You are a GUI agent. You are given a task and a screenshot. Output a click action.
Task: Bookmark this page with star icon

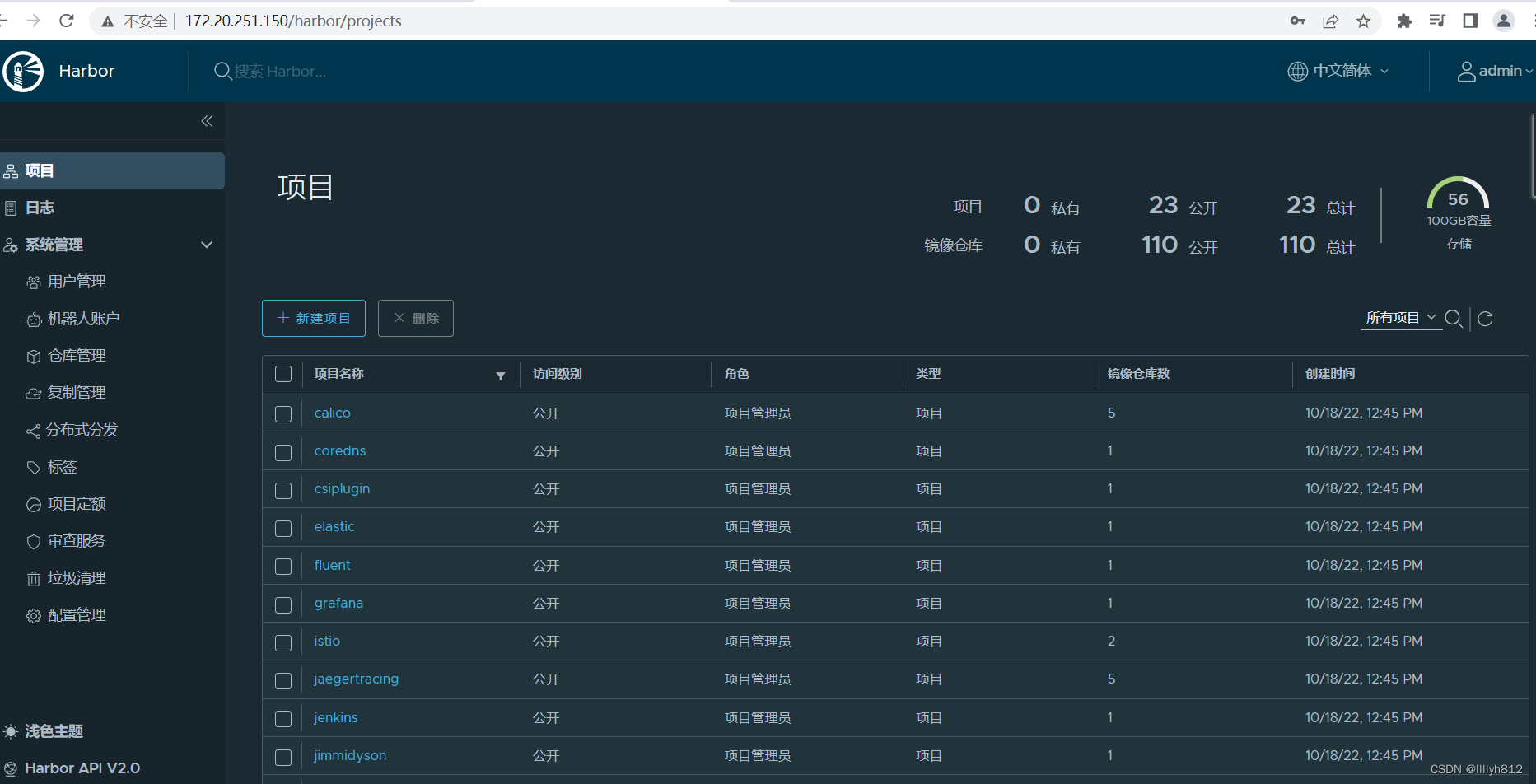click(1364, 21)
